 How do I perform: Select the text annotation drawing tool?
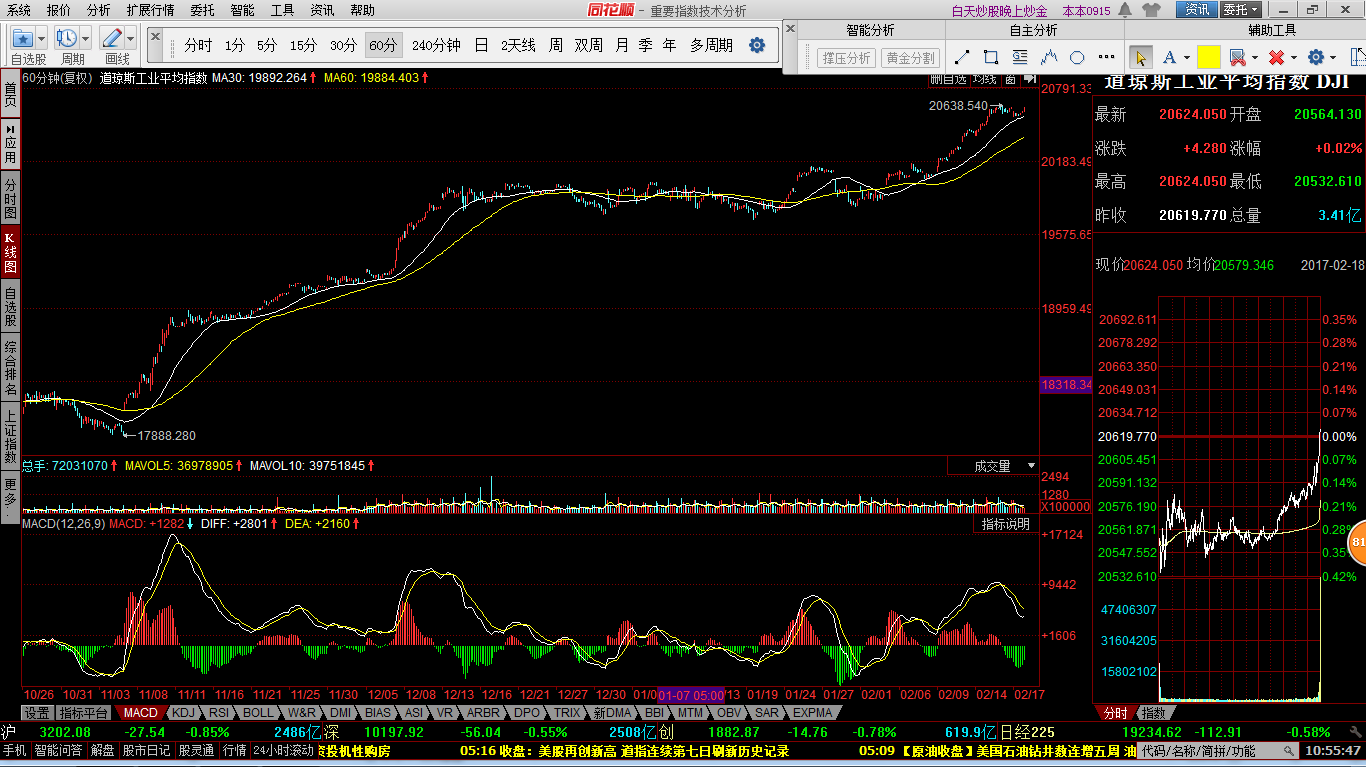(1020, 57)
